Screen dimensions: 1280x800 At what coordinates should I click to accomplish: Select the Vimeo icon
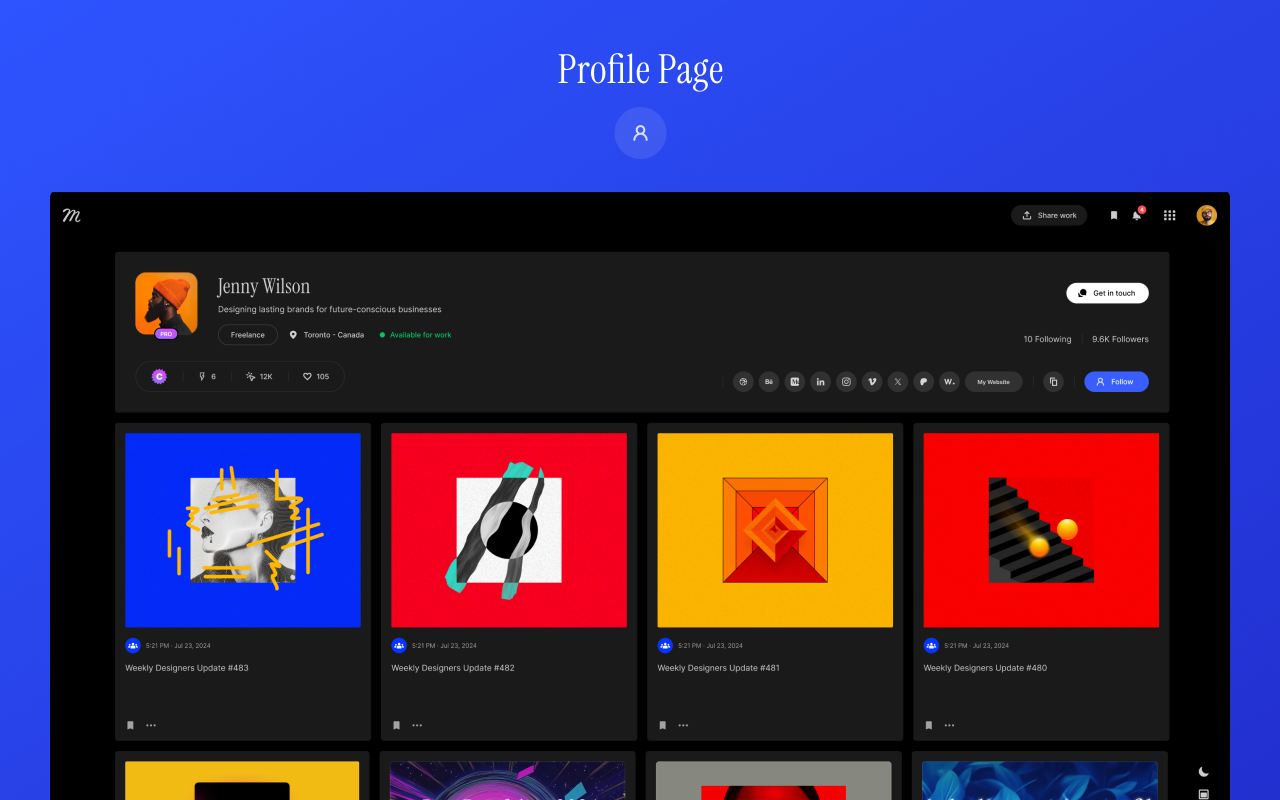pos(871,381)
